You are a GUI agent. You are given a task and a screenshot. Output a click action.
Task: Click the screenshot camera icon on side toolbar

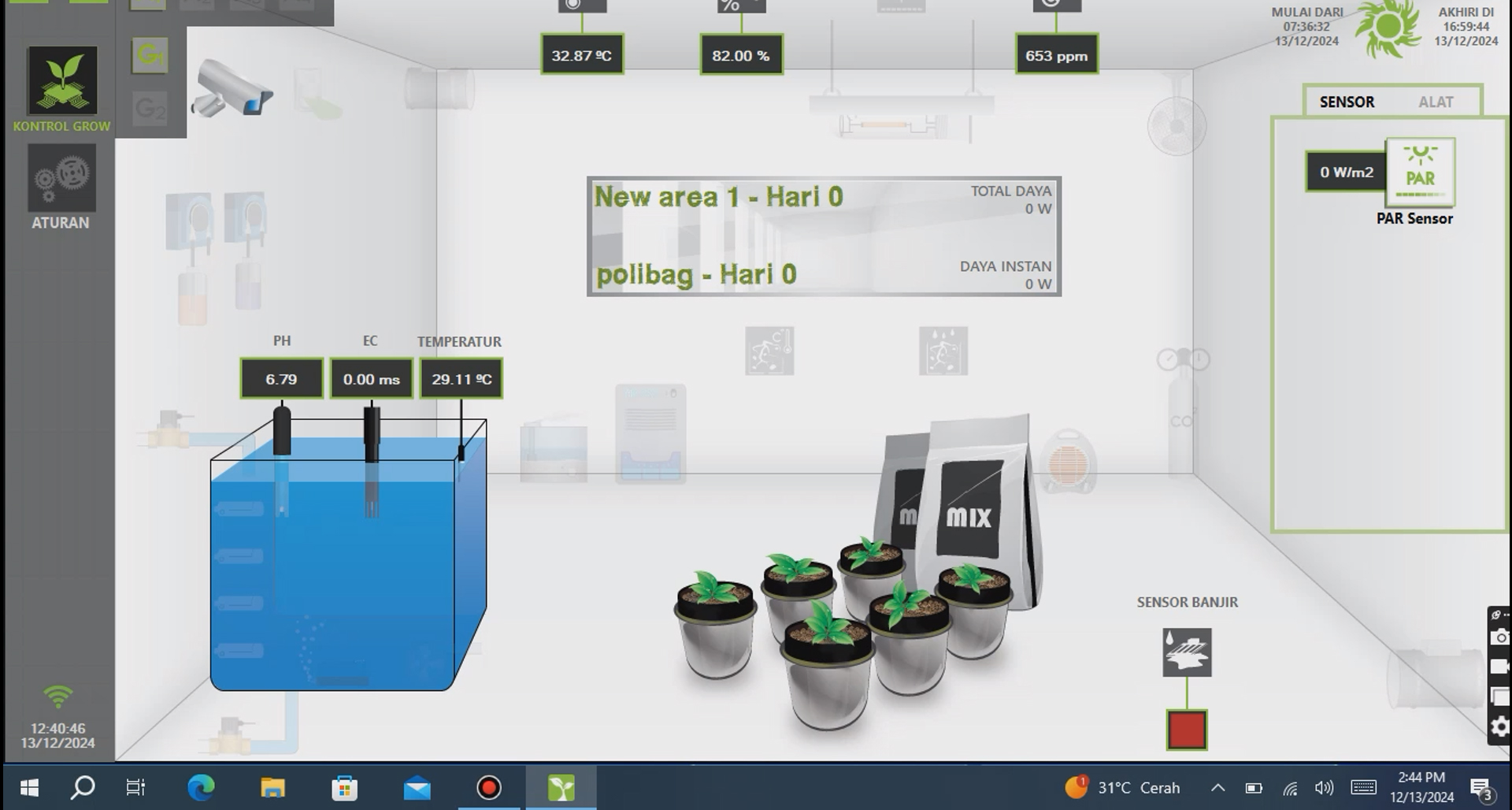1499,637
